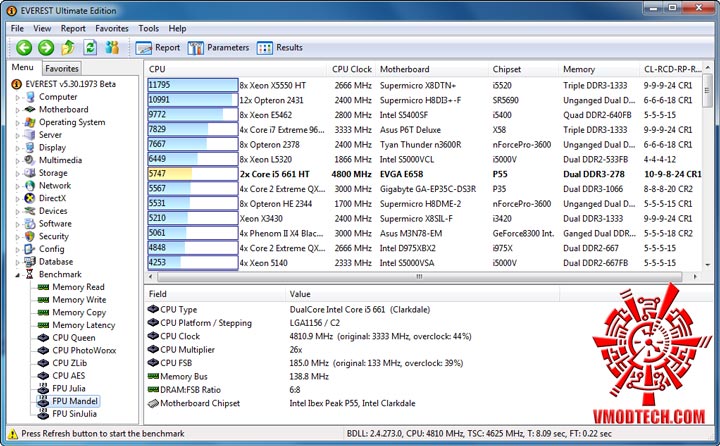
Task: Select the Security shield icon
Action: 30,236
